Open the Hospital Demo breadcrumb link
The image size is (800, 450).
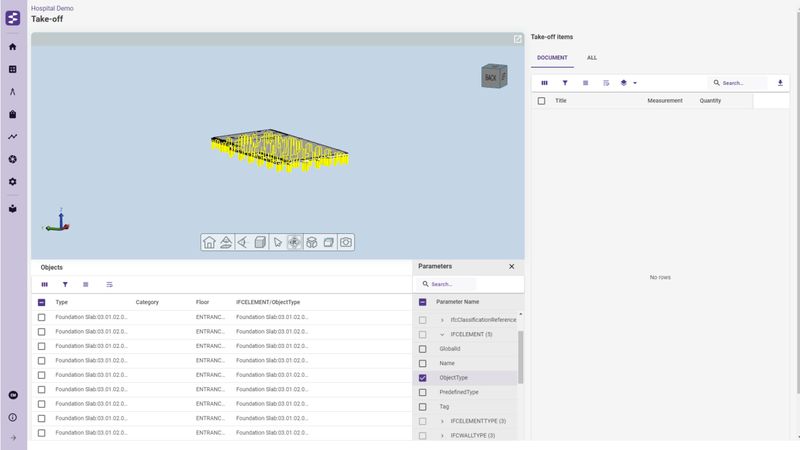point(52,8)
